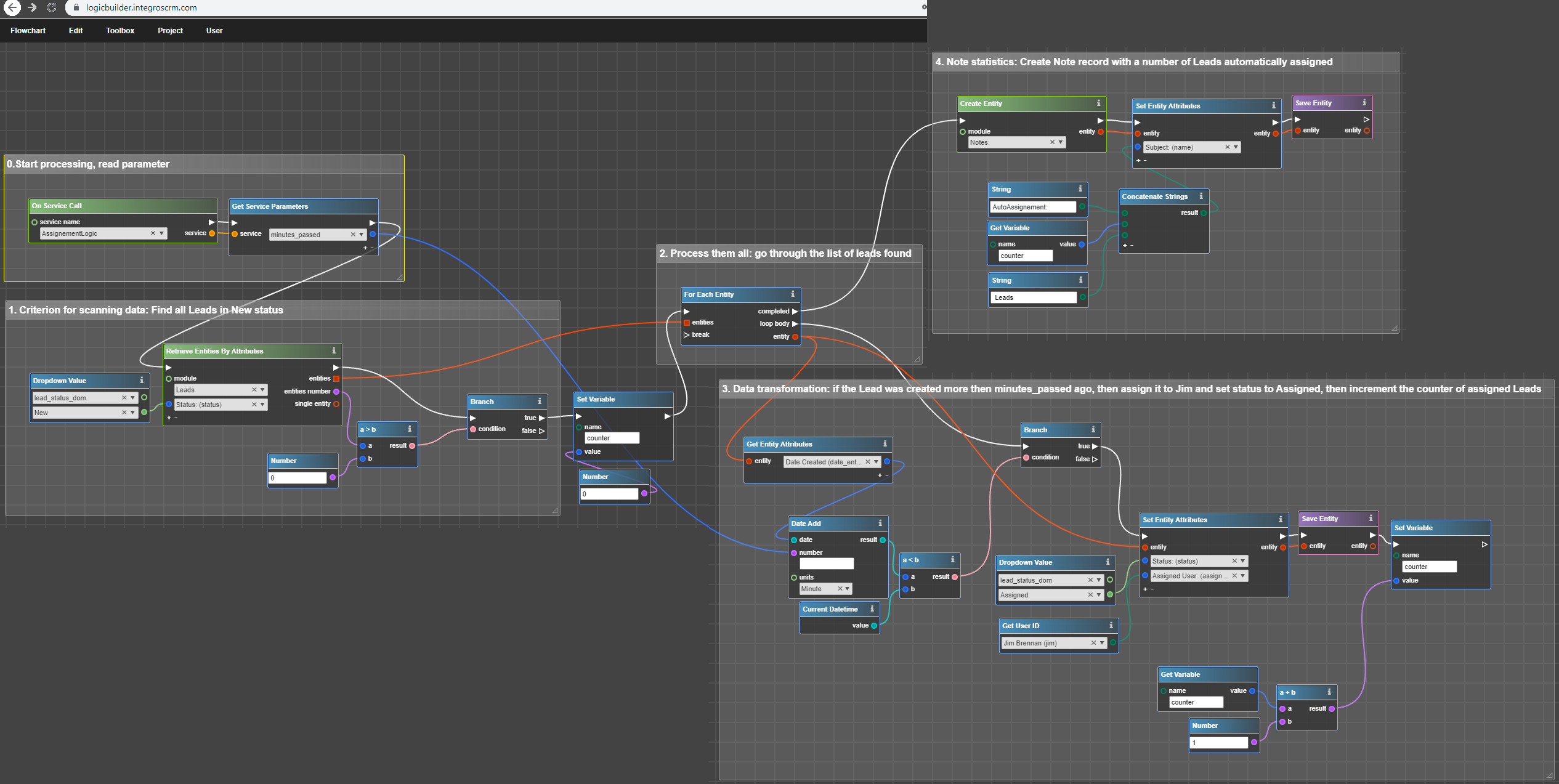This screenshot has width=1559, height=784.
Task: Click loop body output arrow on For Each Entity
Action: click(x=795, y=324)
